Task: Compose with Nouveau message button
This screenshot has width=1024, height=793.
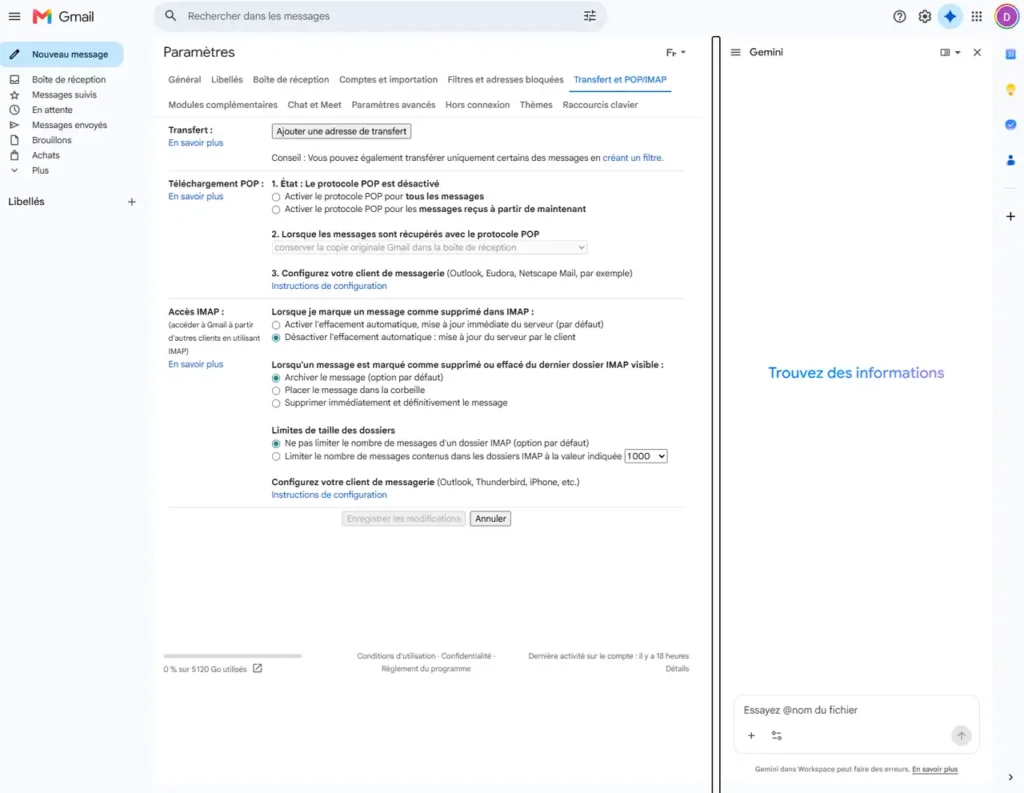Action: click(62, 54)
